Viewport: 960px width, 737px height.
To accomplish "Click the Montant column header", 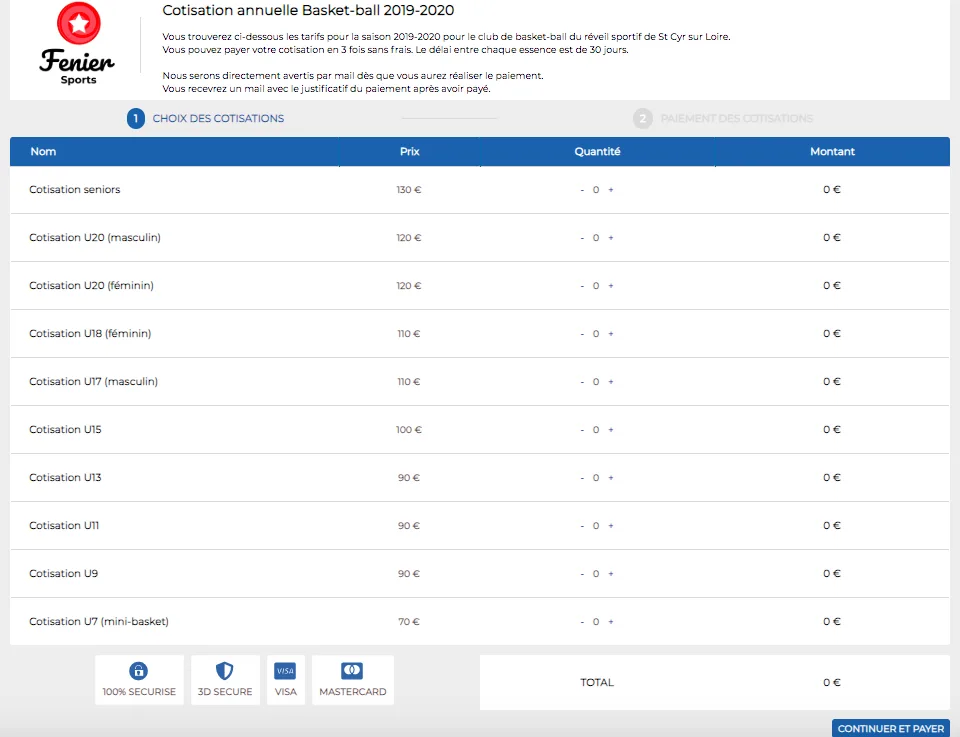I will pos(832,151).
